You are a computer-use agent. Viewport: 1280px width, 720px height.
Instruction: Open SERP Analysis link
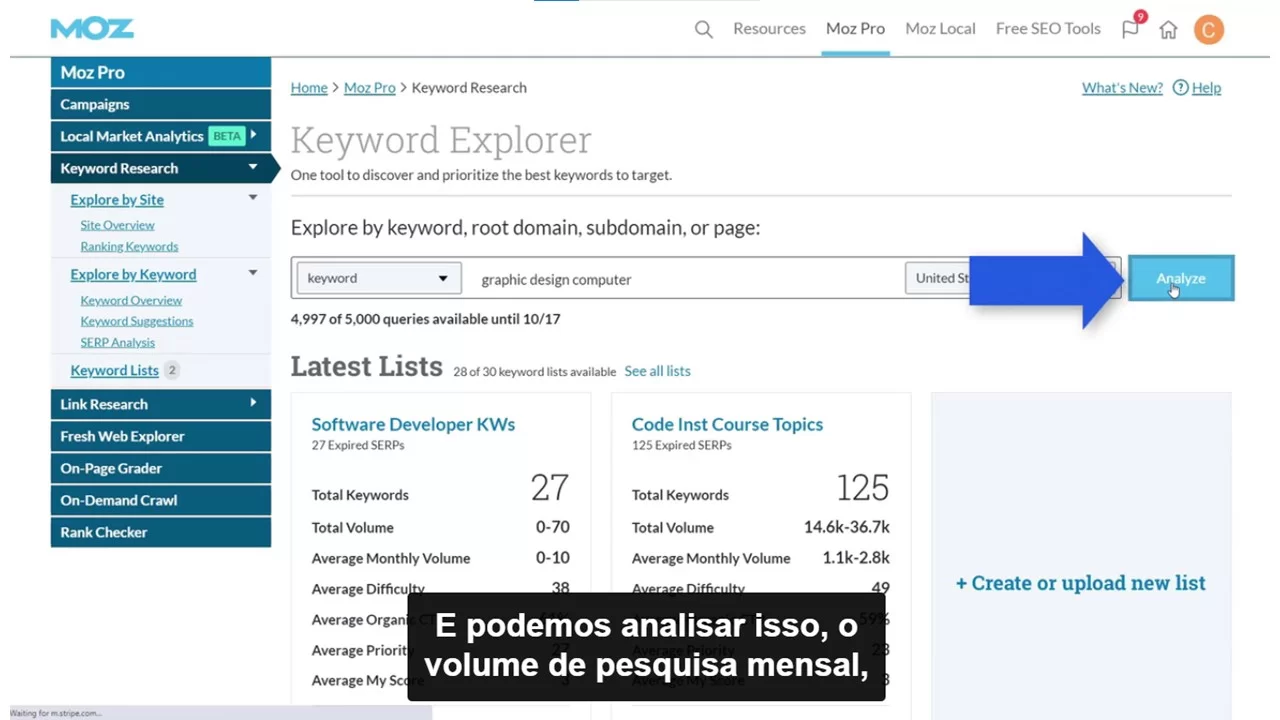point(118,342)
